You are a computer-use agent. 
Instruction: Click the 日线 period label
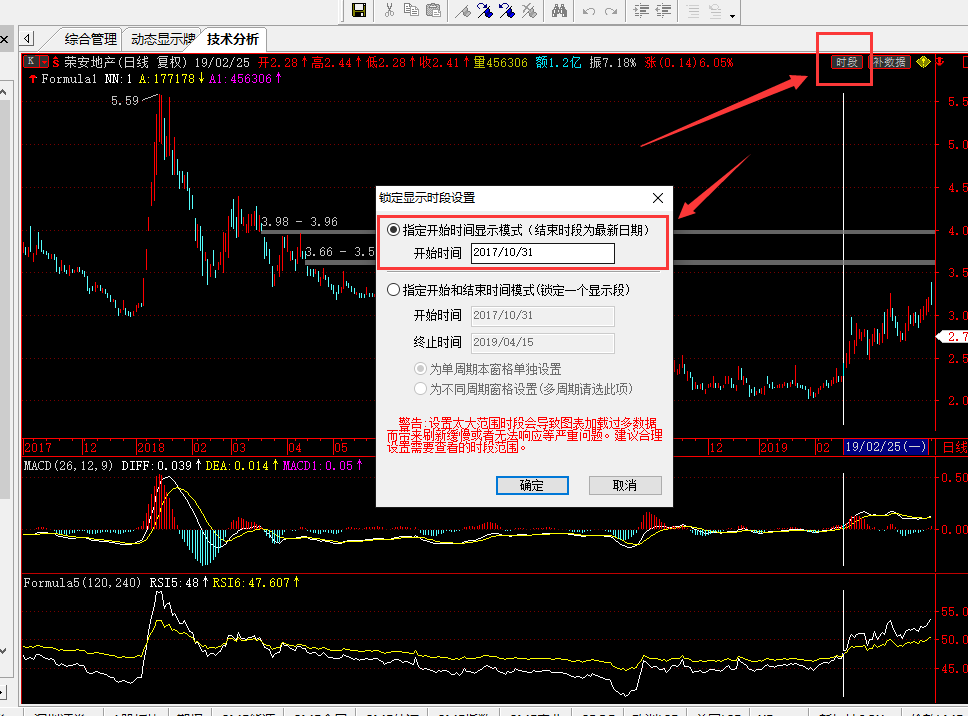coord(954,448)
